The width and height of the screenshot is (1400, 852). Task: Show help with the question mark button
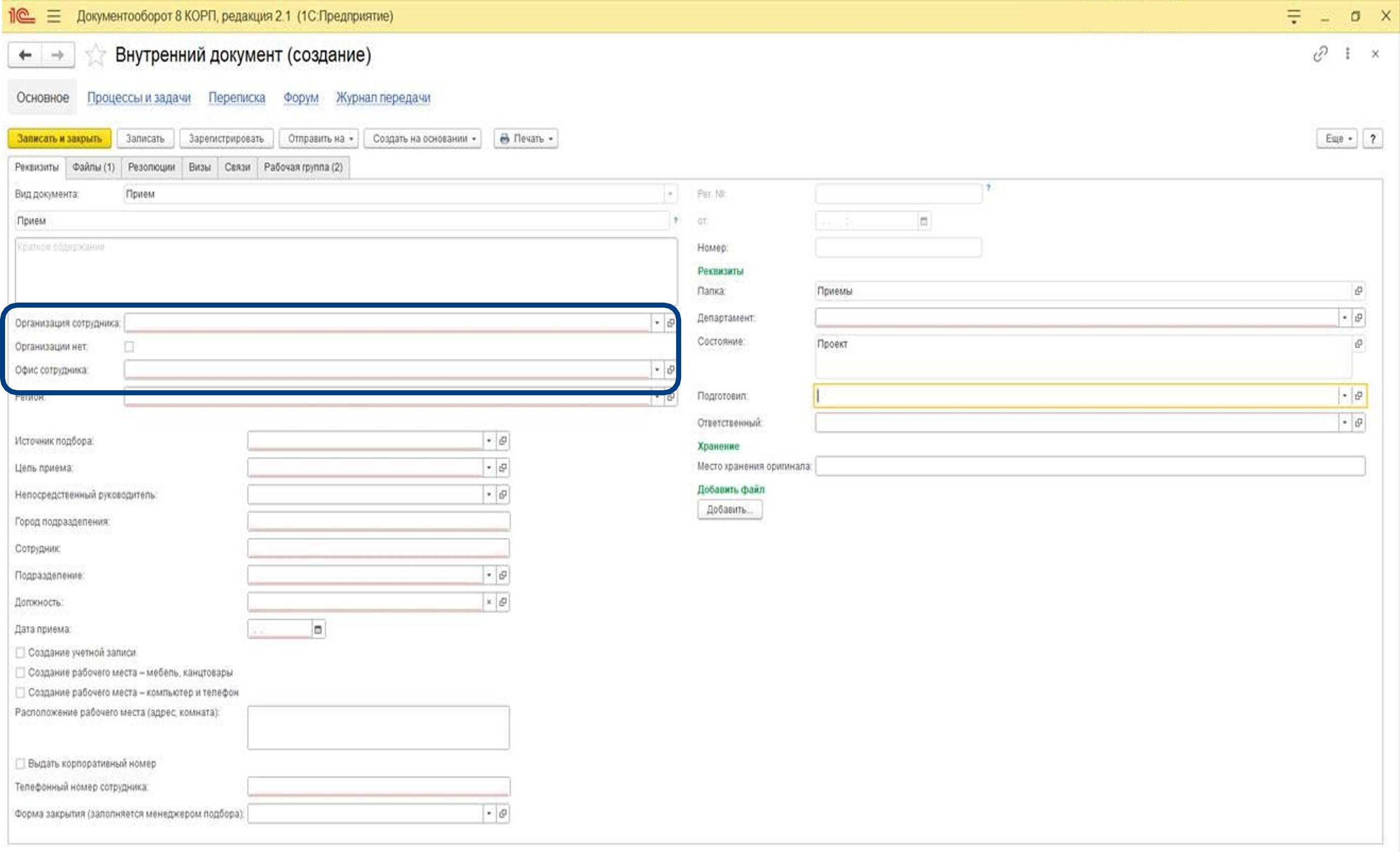click(x=1373, y=138)
